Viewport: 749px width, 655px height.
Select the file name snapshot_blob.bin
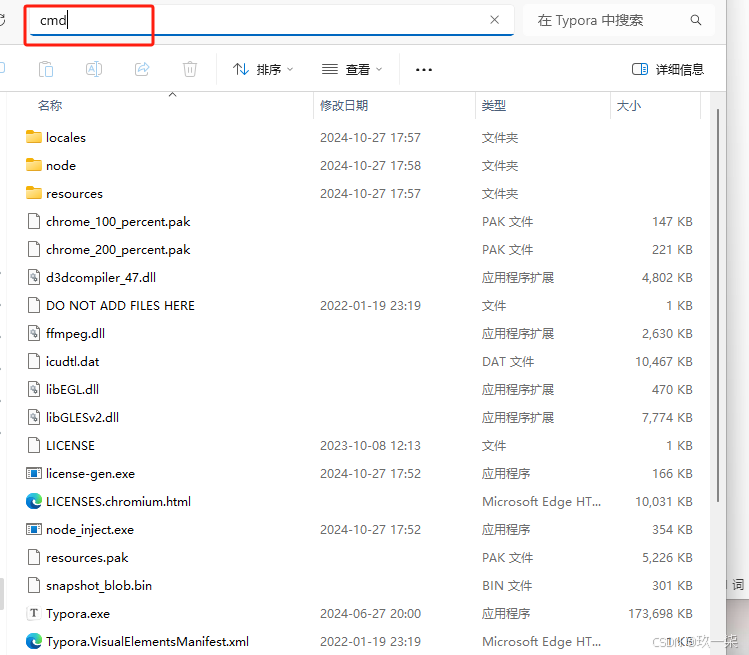point(99,586)
